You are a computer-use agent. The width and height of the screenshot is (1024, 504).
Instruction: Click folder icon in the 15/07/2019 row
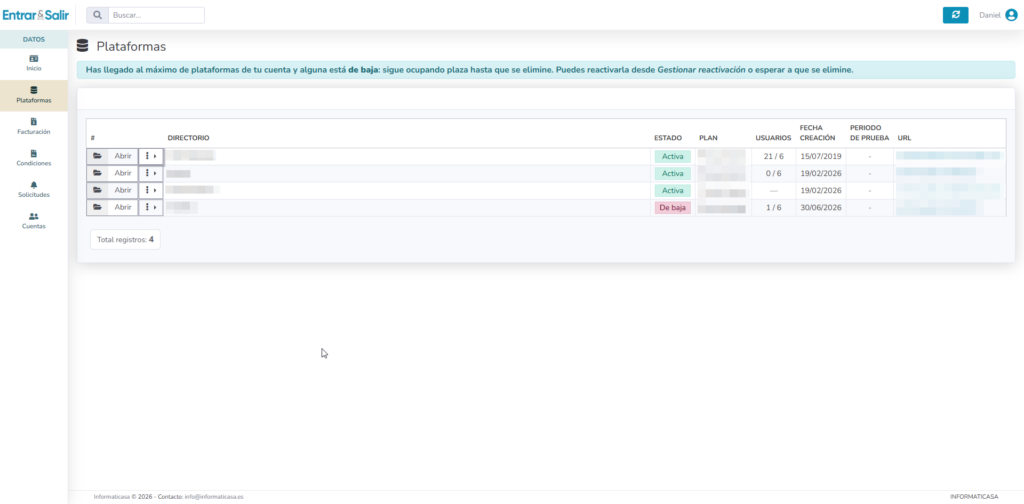[97, 156]
